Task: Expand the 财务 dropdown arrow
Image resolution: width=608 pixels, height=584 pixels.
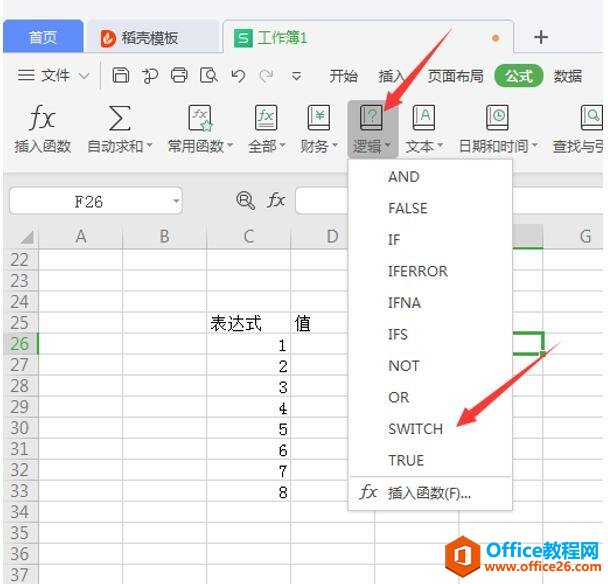Action: click(335, 146)
